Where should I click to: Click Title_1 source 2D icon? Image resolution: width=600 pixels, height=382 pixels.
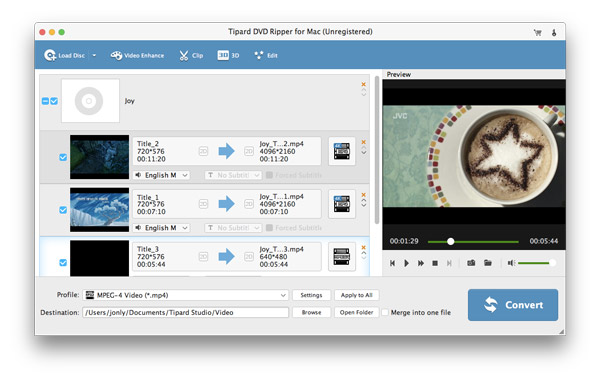[x=203, y=204]
